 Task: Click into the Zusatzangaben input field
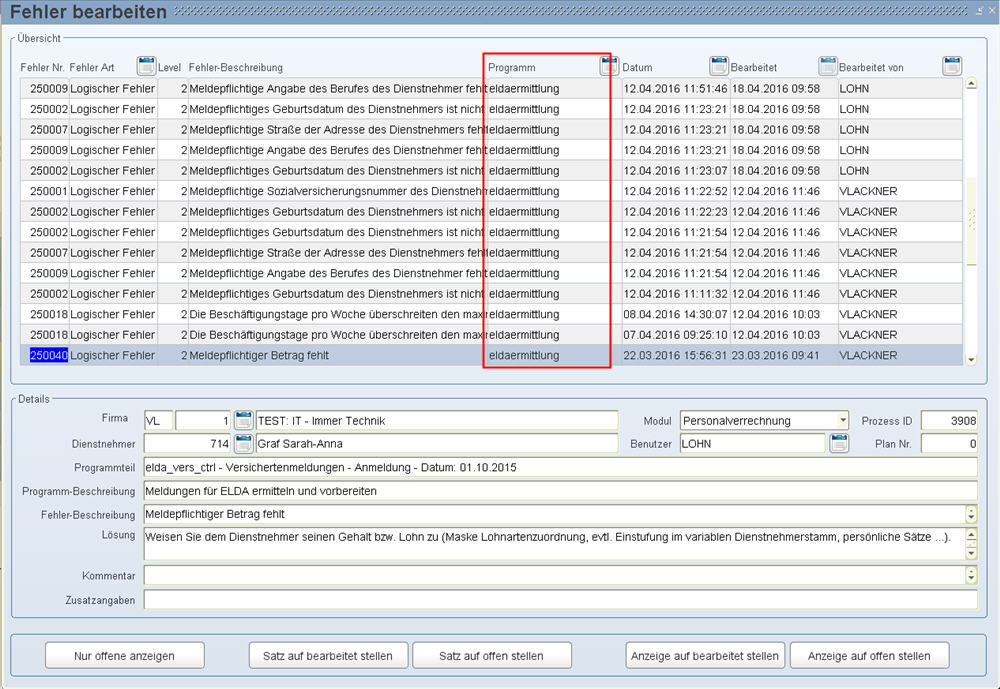coord(560,600)
